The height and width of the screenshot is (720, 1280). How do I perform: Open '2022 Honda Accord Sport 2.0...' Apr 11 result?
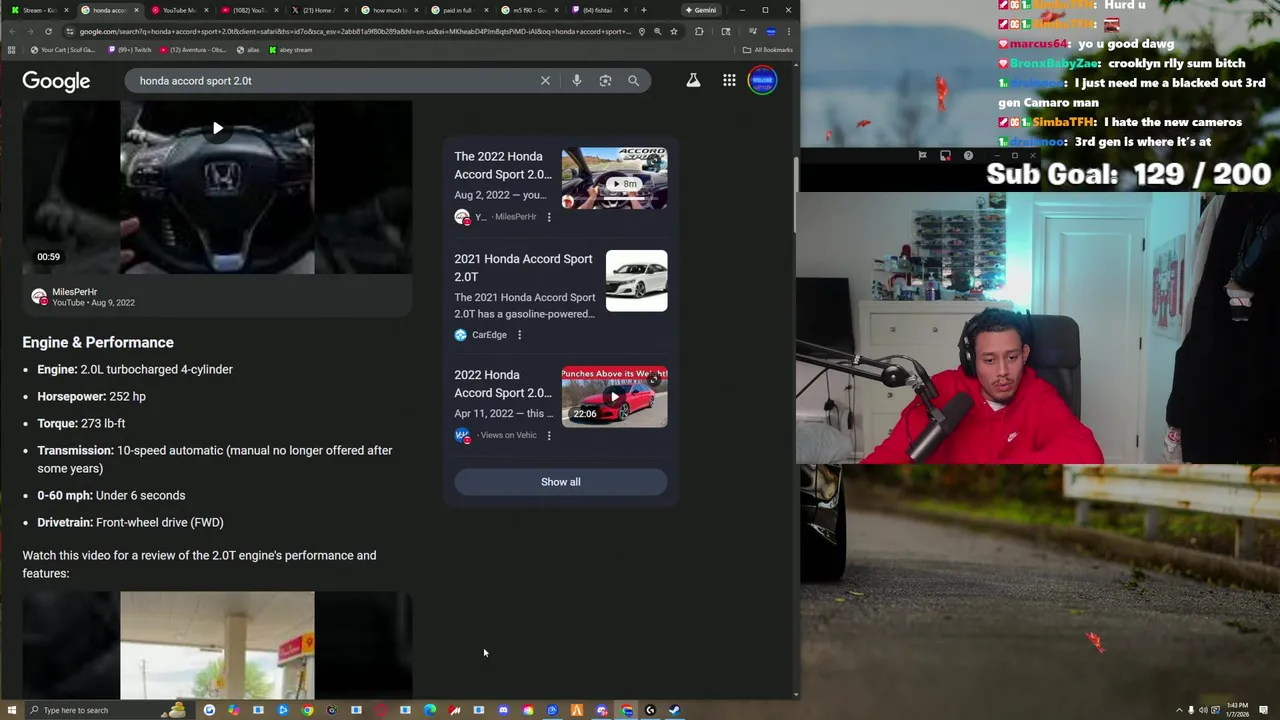point(503,384)
